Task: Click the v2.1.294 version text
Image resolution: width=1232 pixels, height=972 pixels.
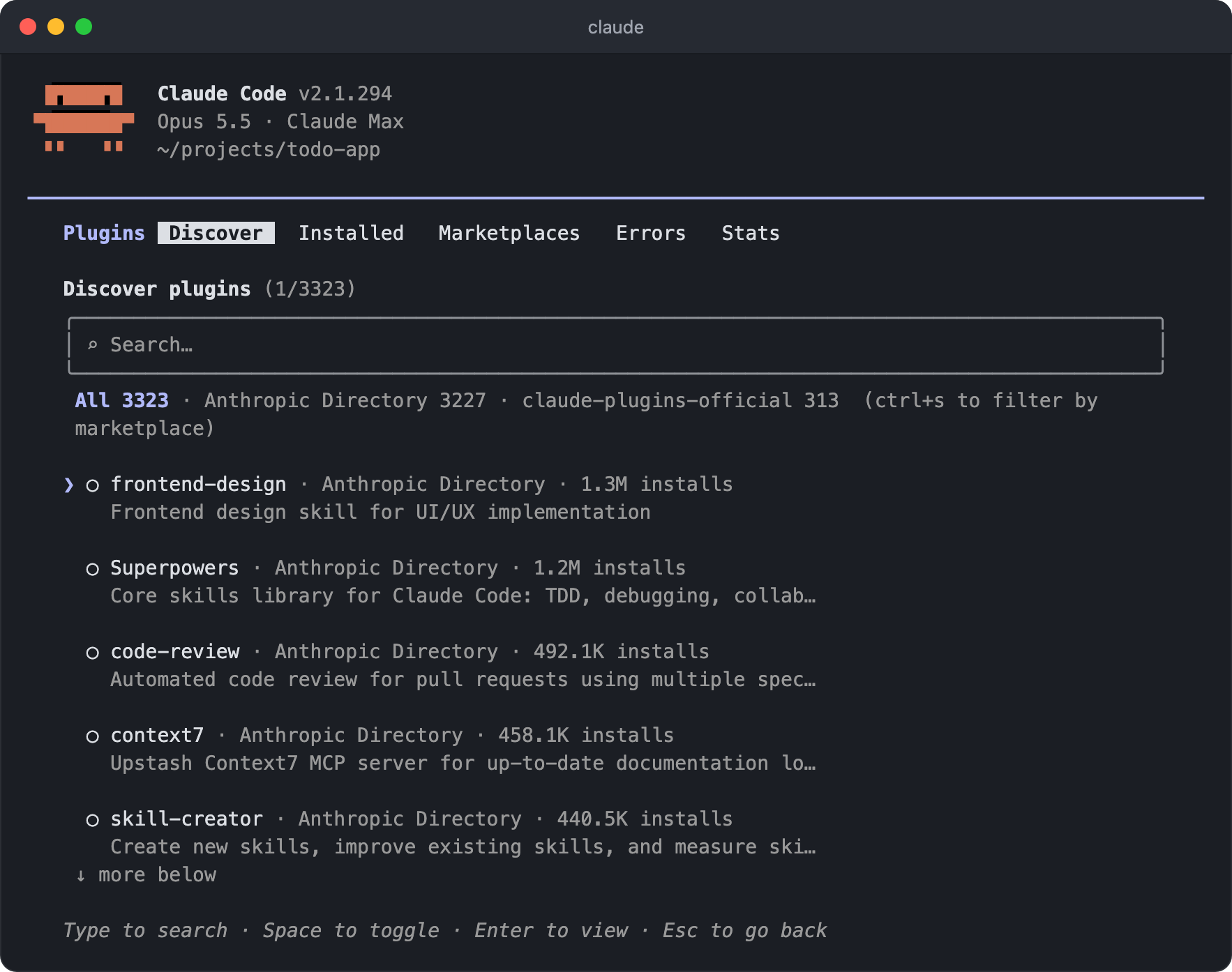Action: point(345,93)
